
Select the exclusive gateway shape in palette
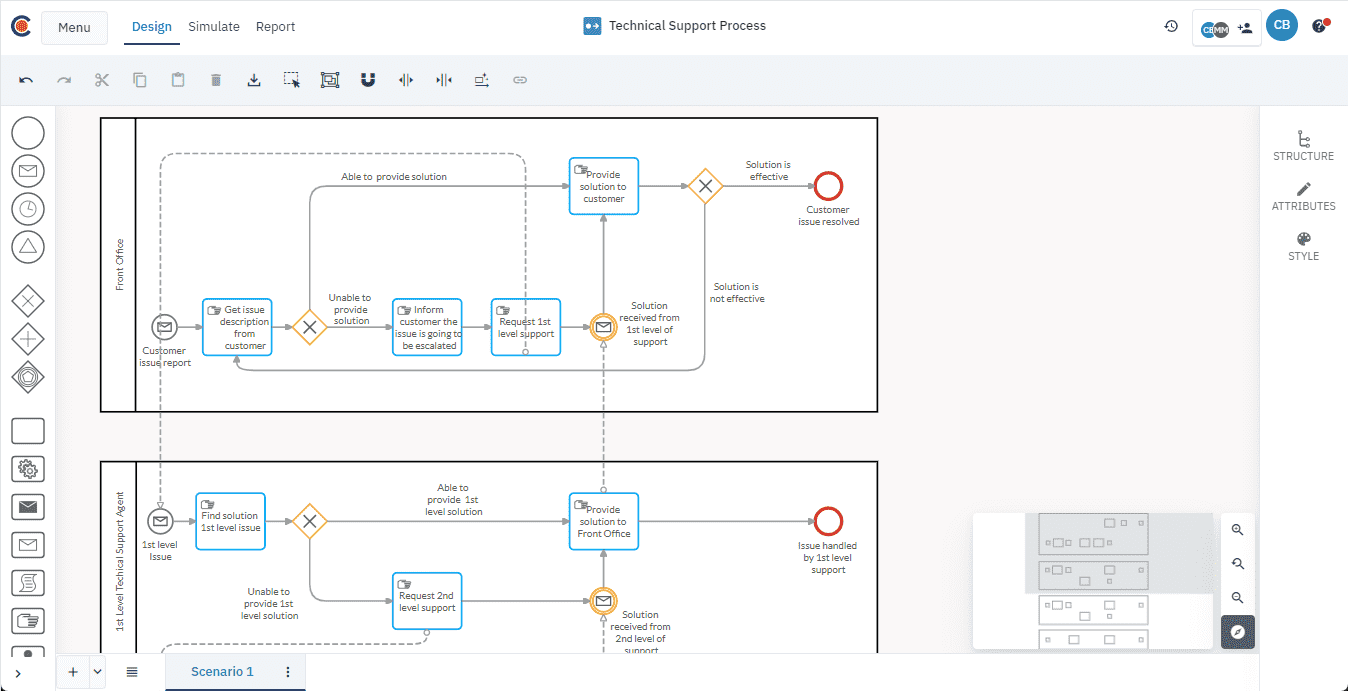click(28, 300)
